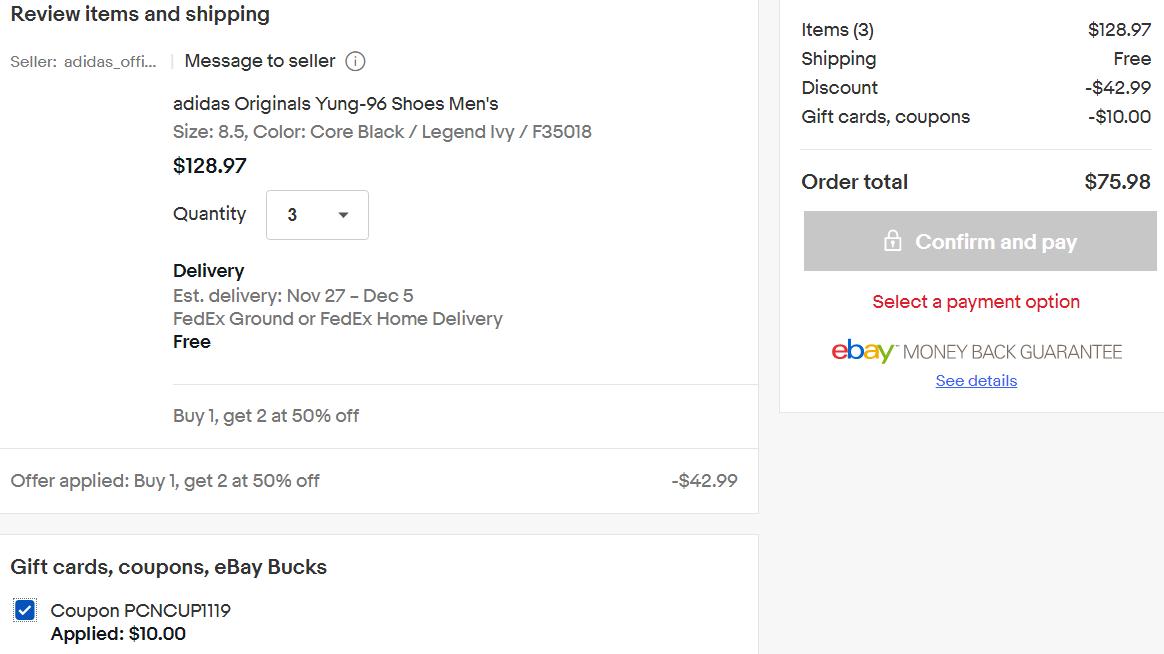This screenshot has width=1164, height=654.
Task: Click the Confirm and pay button
Action: [x=980, y=241]
